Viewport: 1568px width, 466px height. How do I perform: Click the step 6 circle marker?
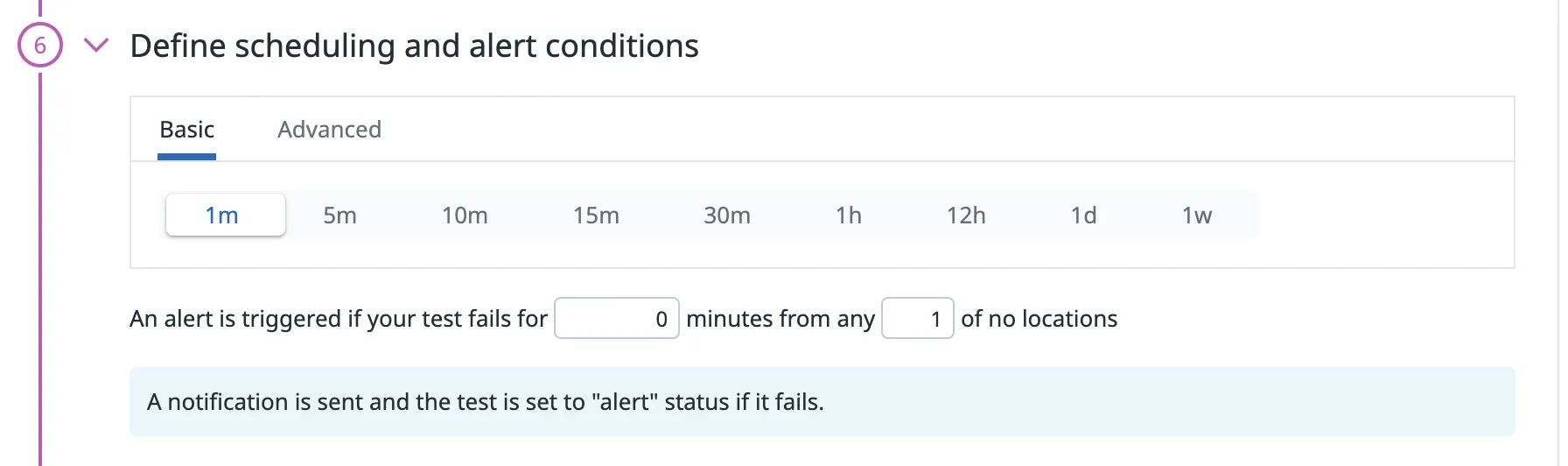[40, 46]
